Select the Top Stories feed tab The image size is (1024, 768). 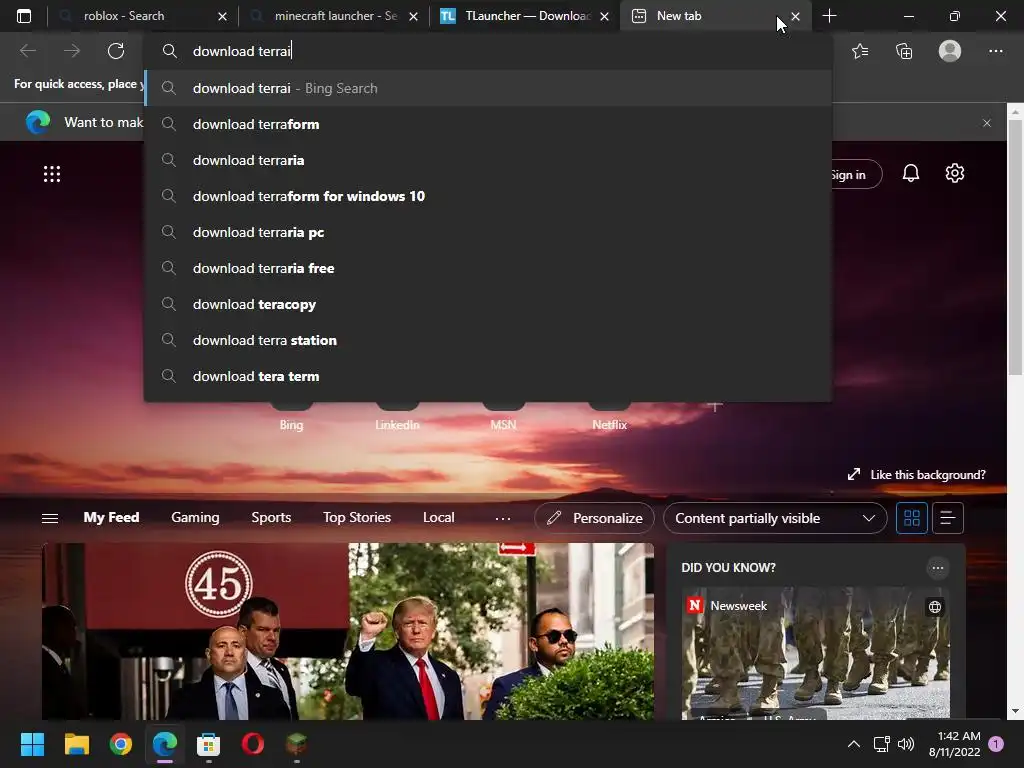pos(357,517)
